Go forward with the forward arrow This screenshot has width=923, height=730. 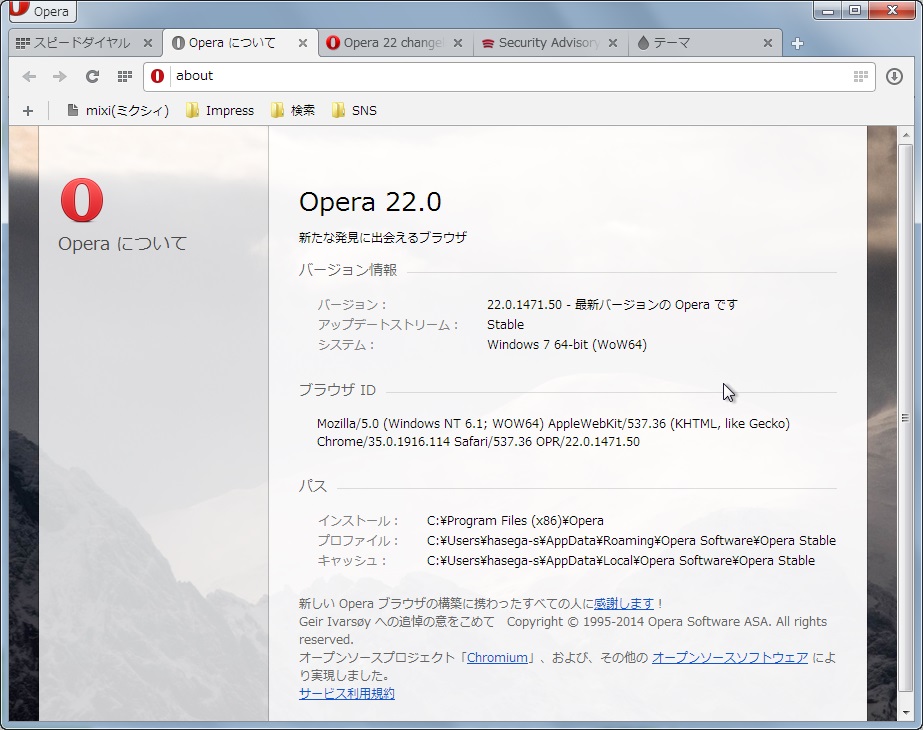click(59, 75)
